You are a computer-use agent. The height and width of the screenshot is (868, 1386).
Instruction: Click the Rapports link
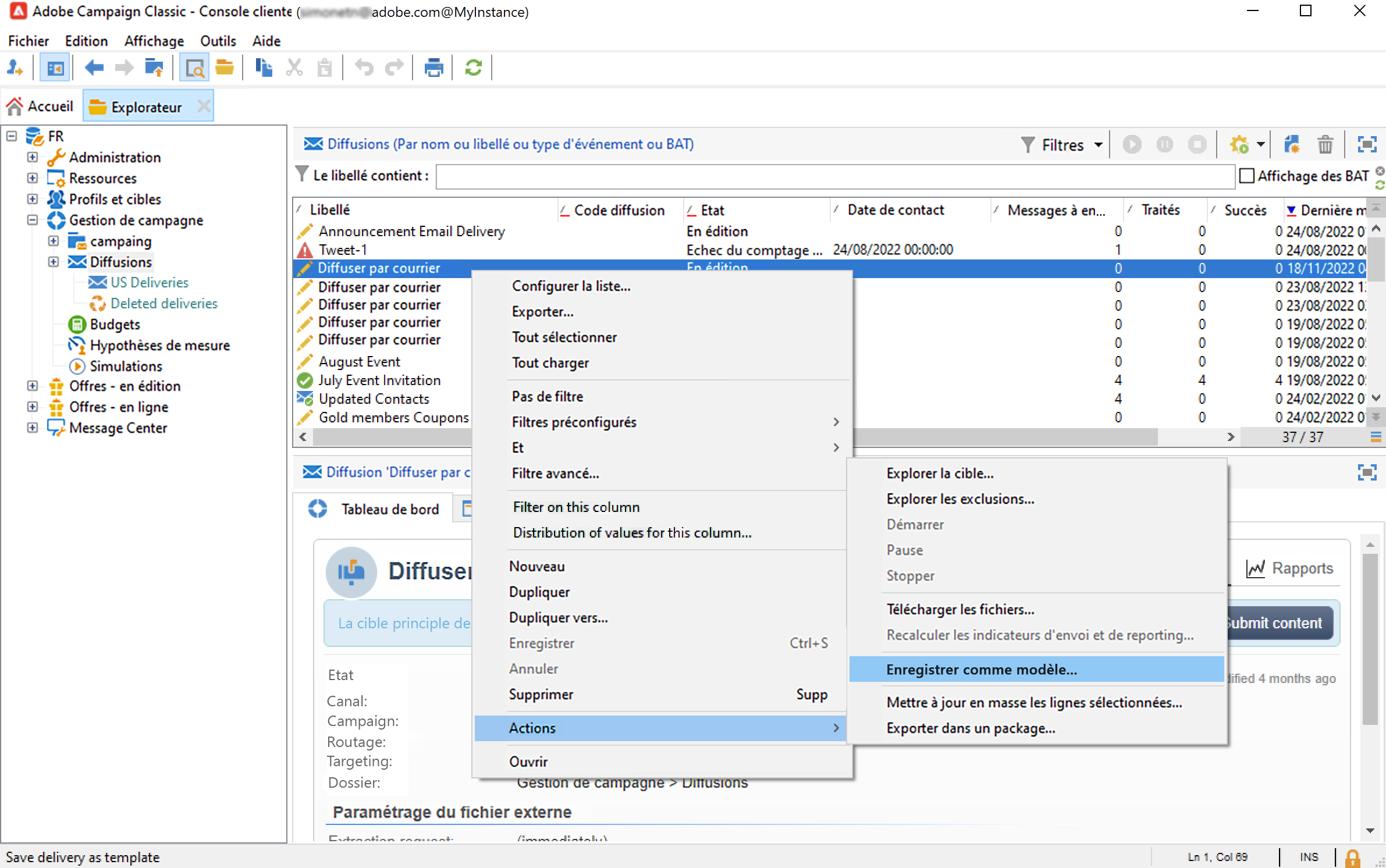coord(1302,568)
